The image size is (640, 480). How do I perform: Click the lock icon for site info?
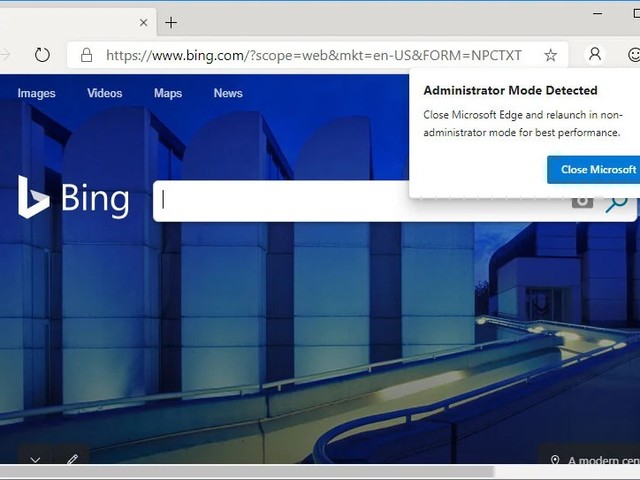(x=86, y=55)
